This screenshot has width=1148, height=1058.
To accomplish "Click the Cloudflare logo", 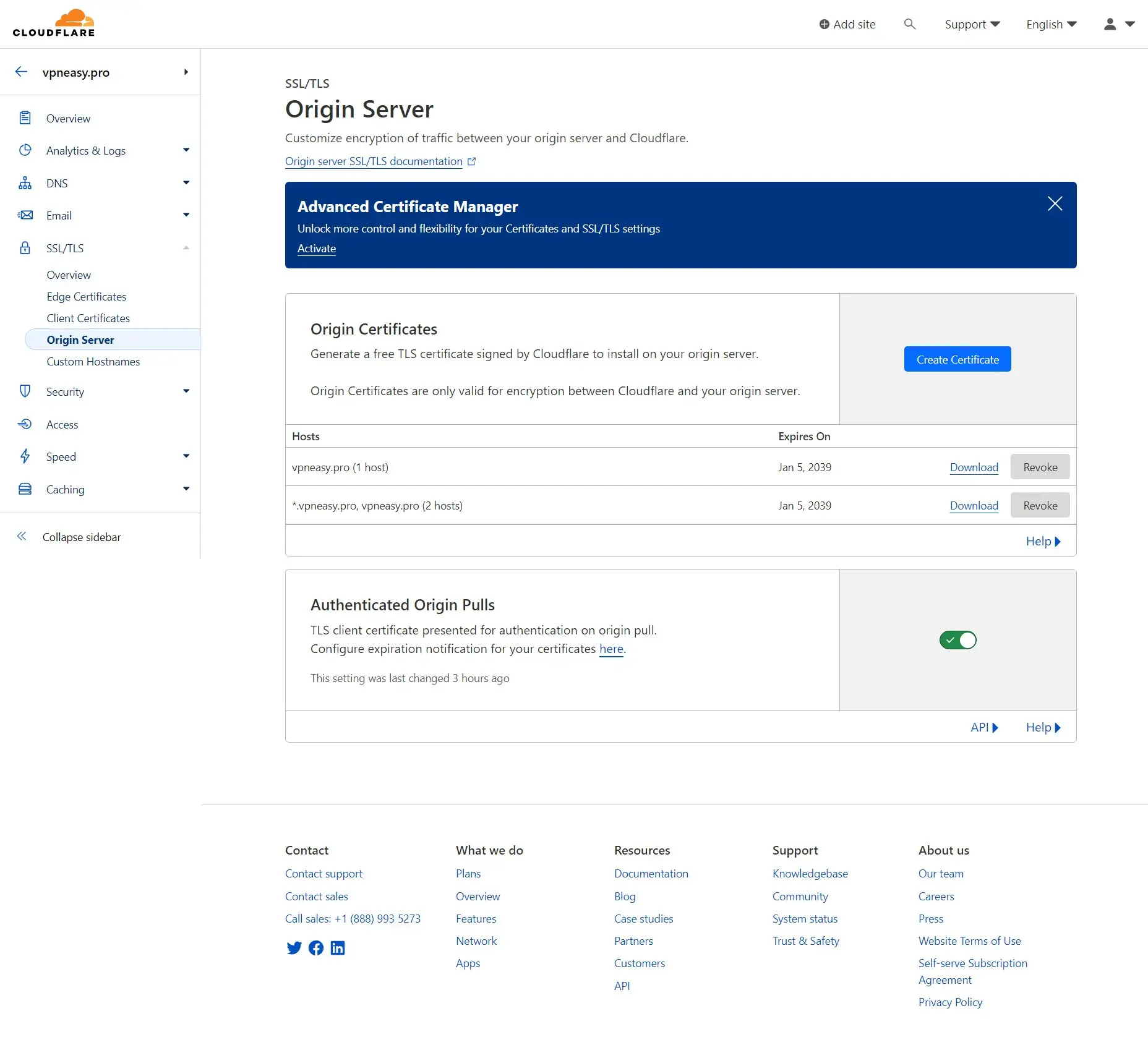I will pyautogui.click(x=54, y=23).
